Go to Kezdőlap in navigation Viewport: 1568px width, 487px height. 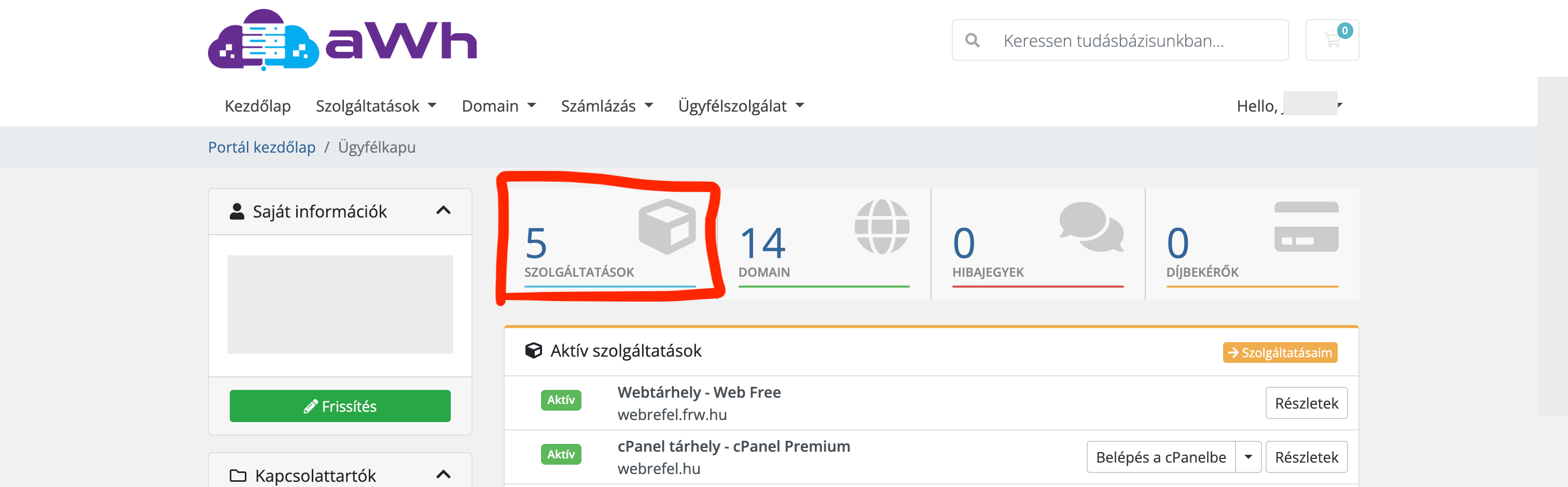tap(257, 105)
